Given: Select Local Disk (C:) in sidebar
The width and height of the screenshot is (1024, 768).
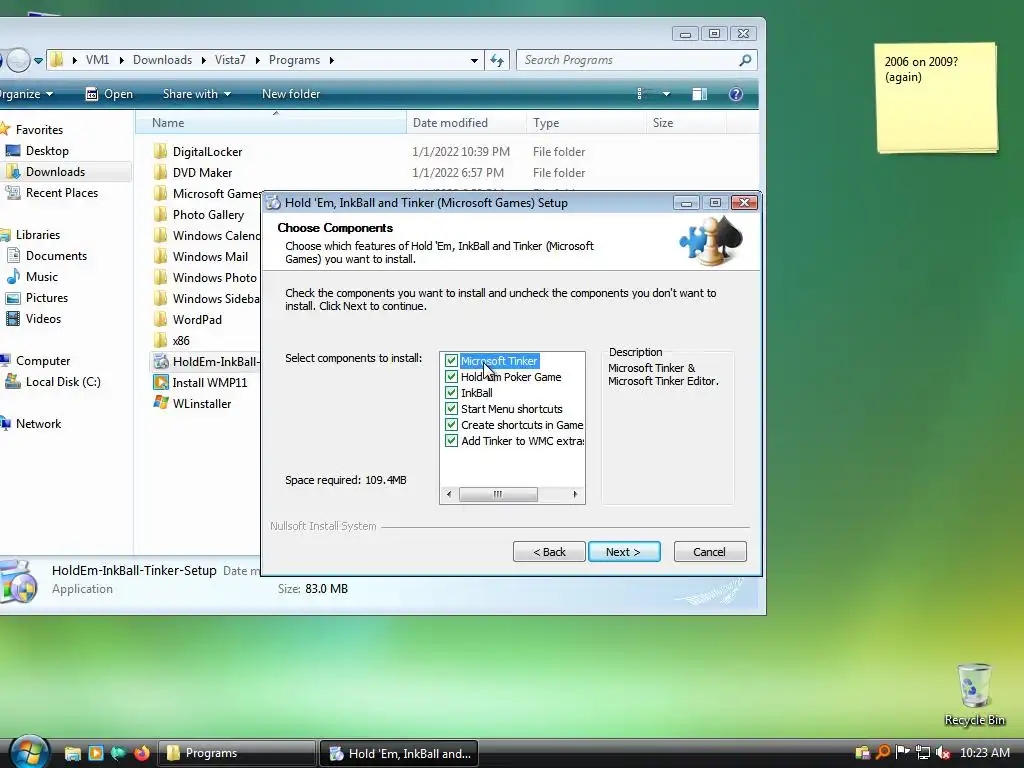Looking at the screenshot, I should pyautogui.click(x=63, y=382).
